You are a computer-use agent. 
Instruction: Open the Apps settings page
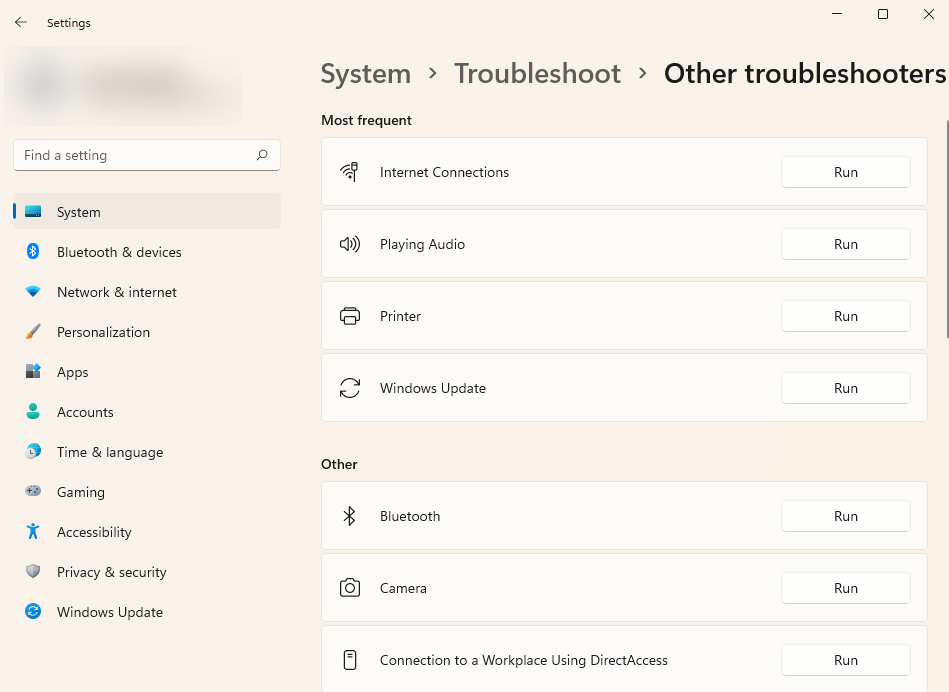click(x=73, y=372)
